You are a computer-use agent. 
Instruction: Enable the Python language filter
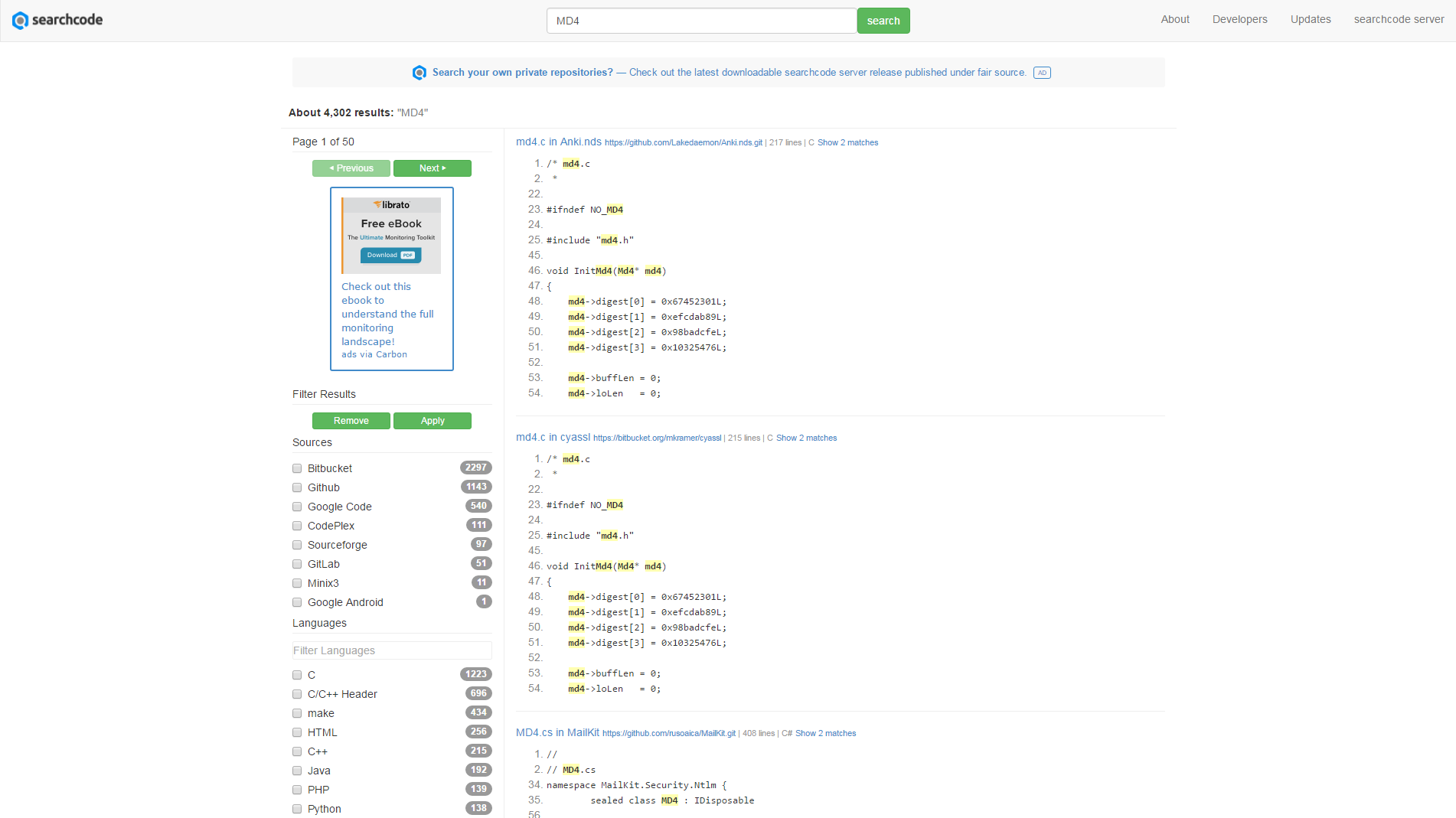pos(297,808)
